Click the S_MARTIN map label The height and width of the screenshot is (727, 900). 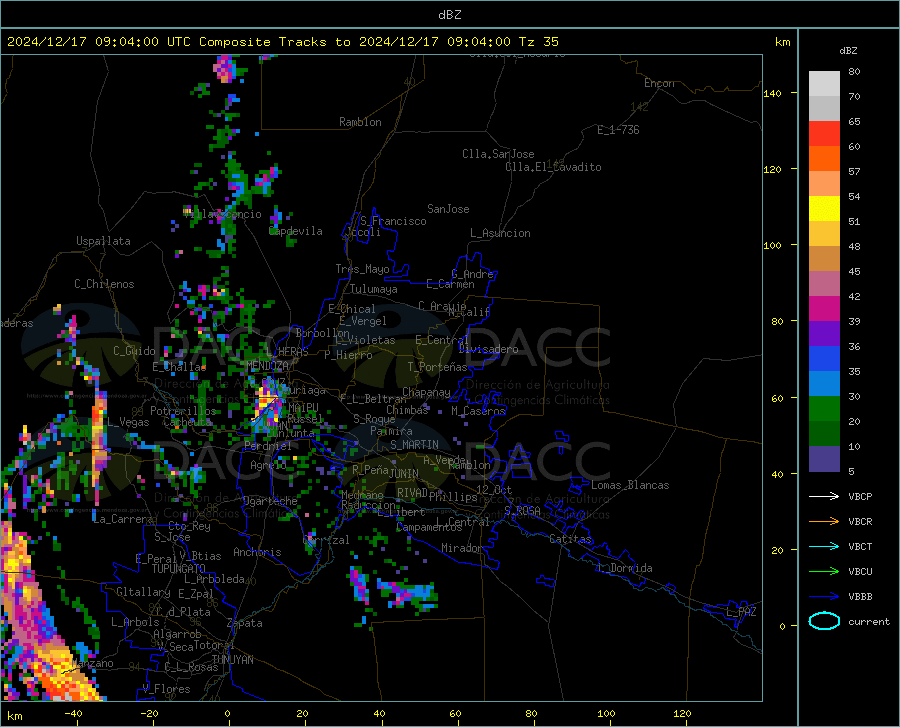(x=414, y=445)
